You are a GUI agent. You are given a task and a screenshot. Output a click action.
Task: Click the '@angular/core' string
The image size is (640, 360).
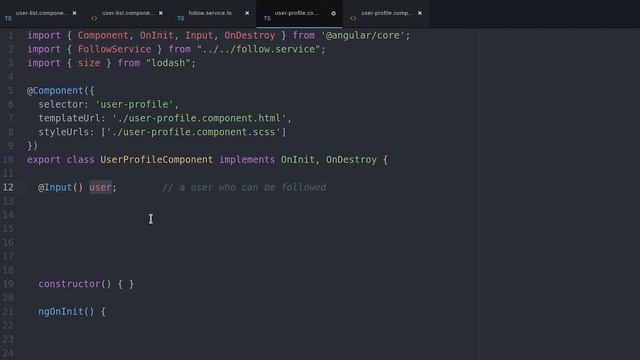click(x=363, y=36)
